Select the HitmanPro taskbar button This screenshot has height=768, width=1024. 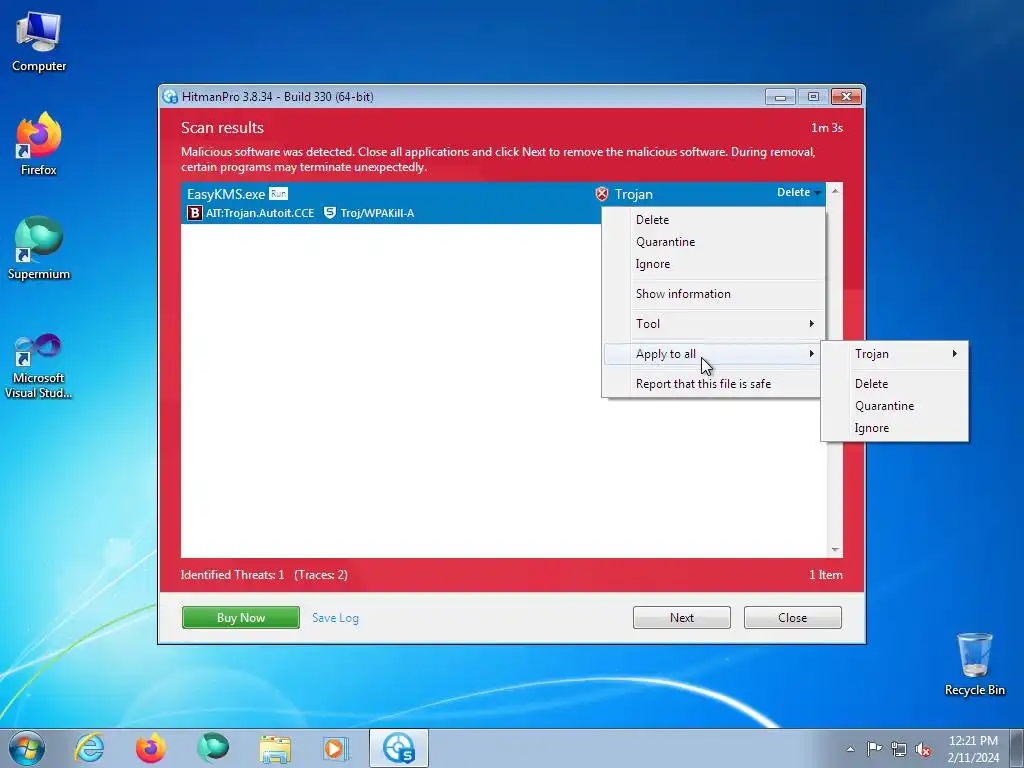point(398,748)
